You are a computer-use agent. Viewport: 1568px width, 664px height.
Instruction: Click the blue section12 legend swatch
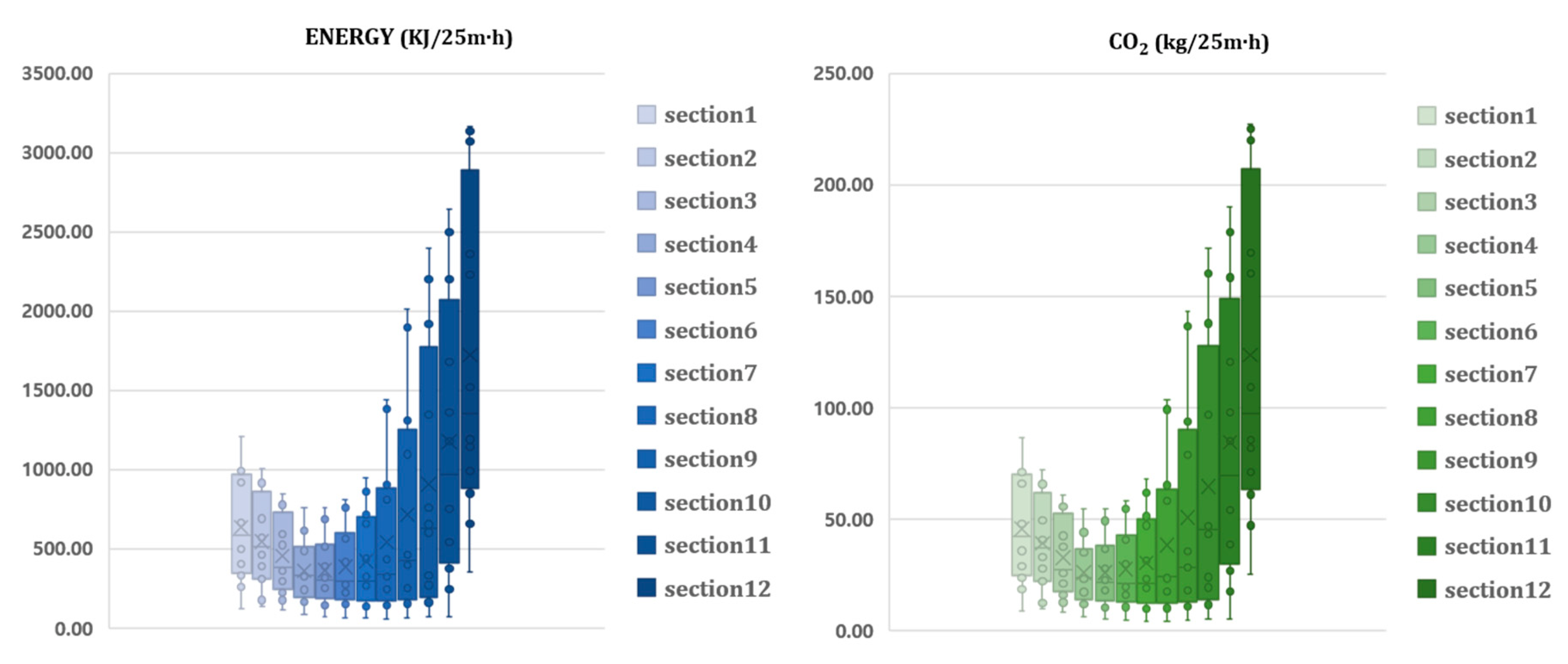[646, 588]
